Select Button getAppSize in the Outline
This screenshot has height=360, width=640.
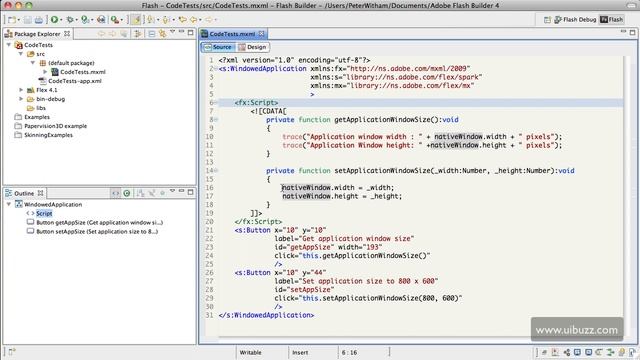[x=95, y=222]
